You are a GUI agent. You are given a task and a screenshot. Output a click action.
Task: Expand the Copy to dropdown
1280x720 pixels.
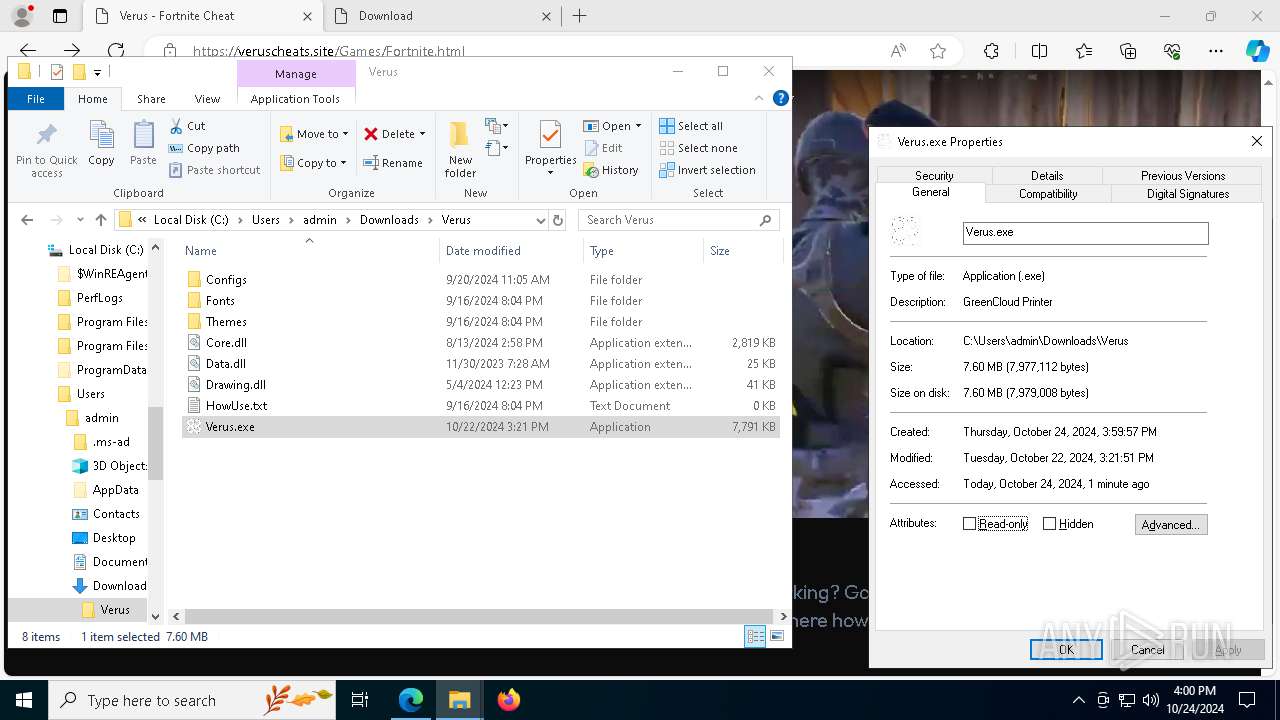[343, 163]
